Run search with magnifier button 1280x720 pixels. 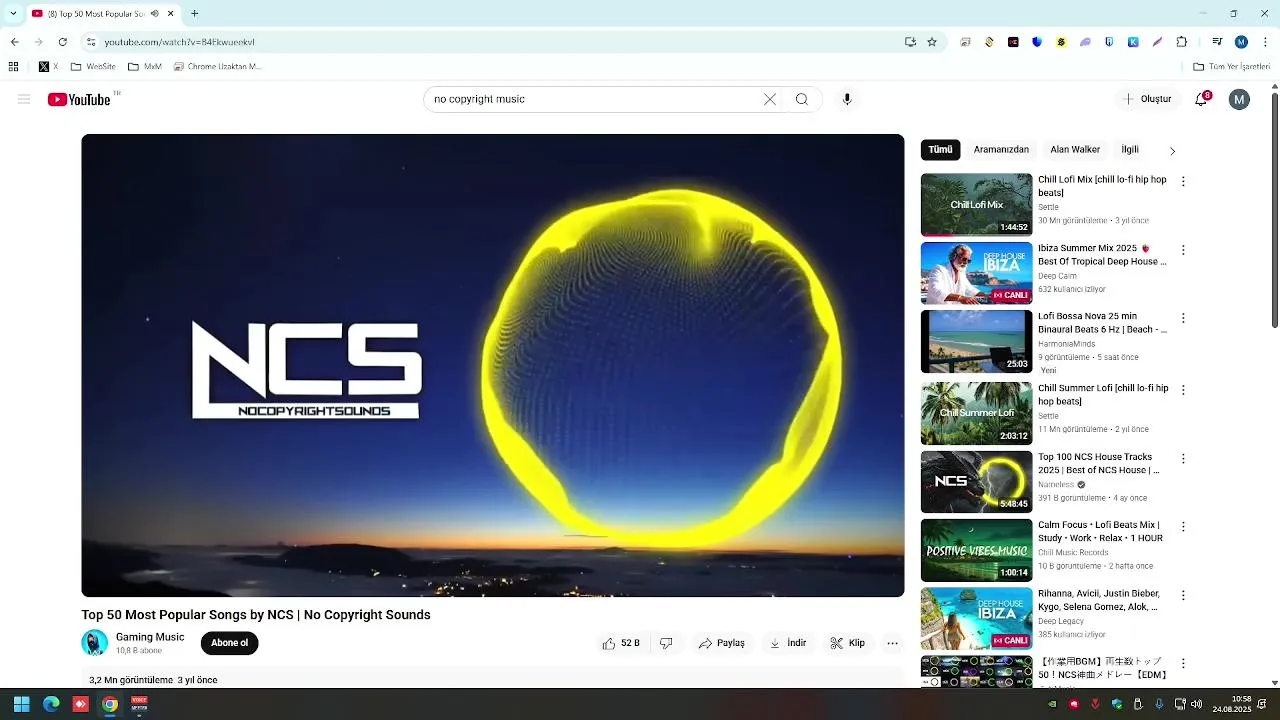tap(802, 99)
